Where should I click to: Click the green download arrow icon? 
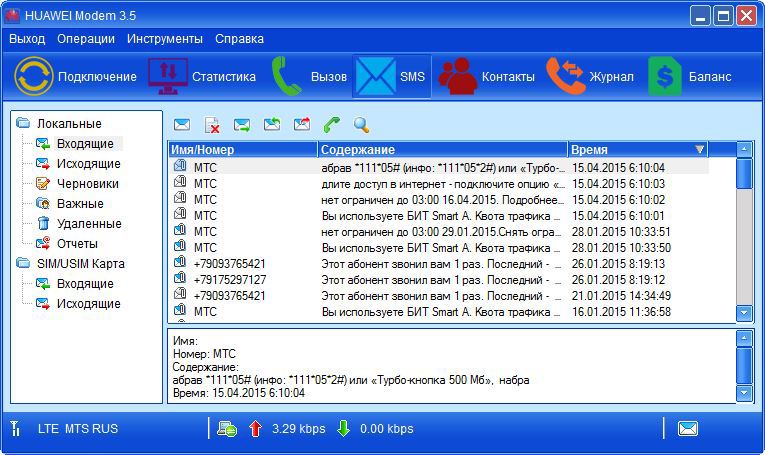pyautogui.click(x=343, y=429)
